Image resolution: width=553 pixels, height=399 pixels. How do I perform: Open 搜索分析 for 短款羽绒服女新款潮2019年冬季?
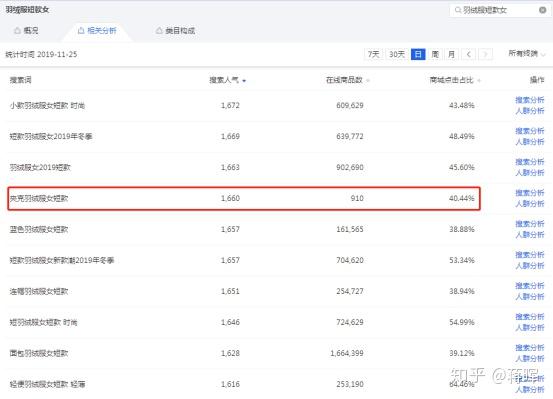click(x=529, y=255)
